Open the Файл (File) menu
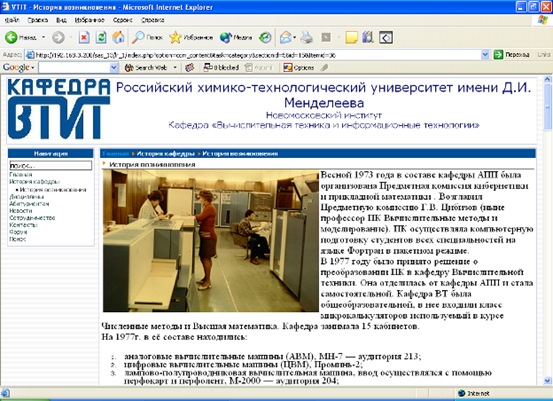This screenshot has height=401, width=553. point(12,20)
